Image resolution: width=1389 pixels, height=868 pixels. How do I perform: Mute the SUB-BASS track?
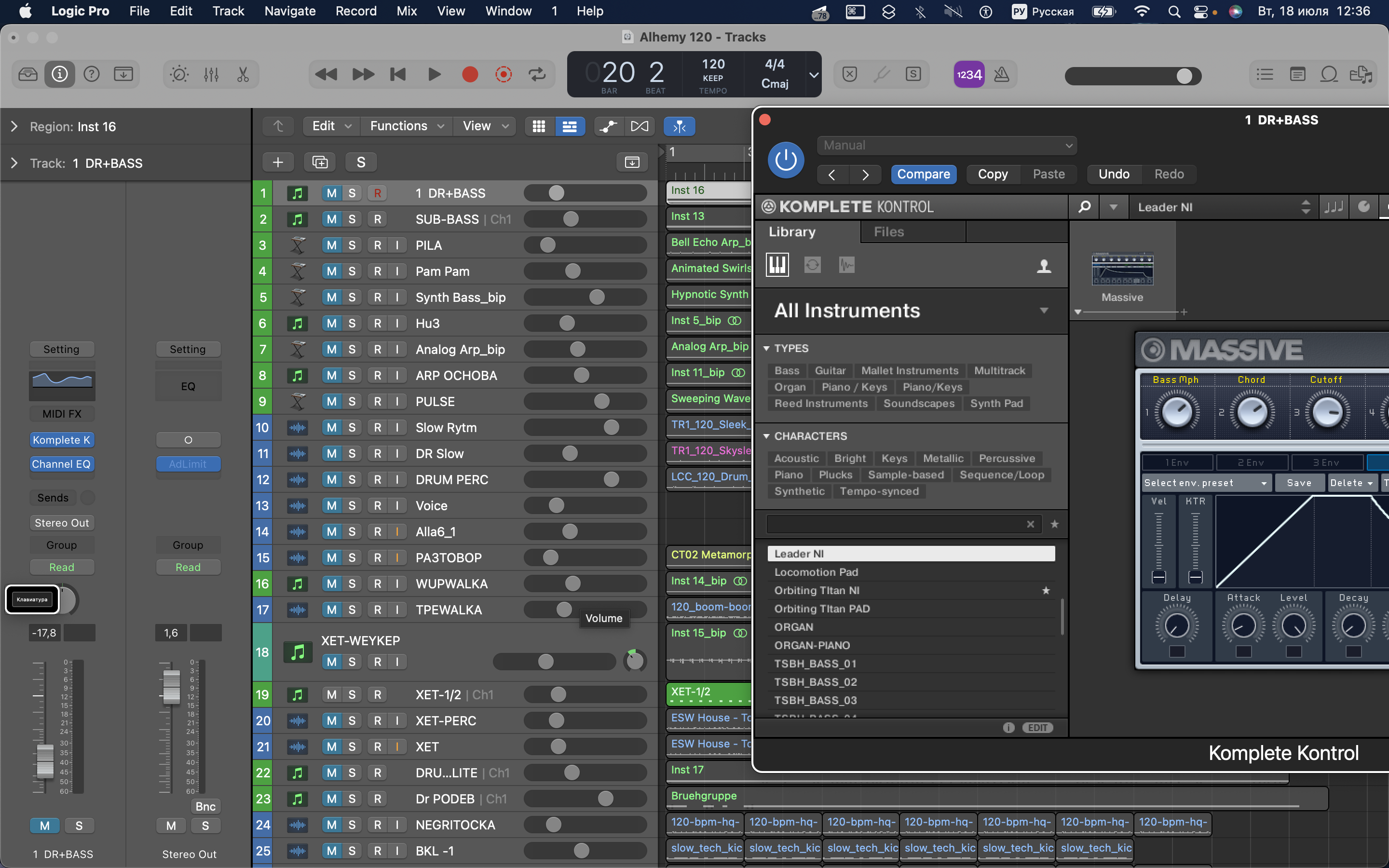(x=332, y=219)
